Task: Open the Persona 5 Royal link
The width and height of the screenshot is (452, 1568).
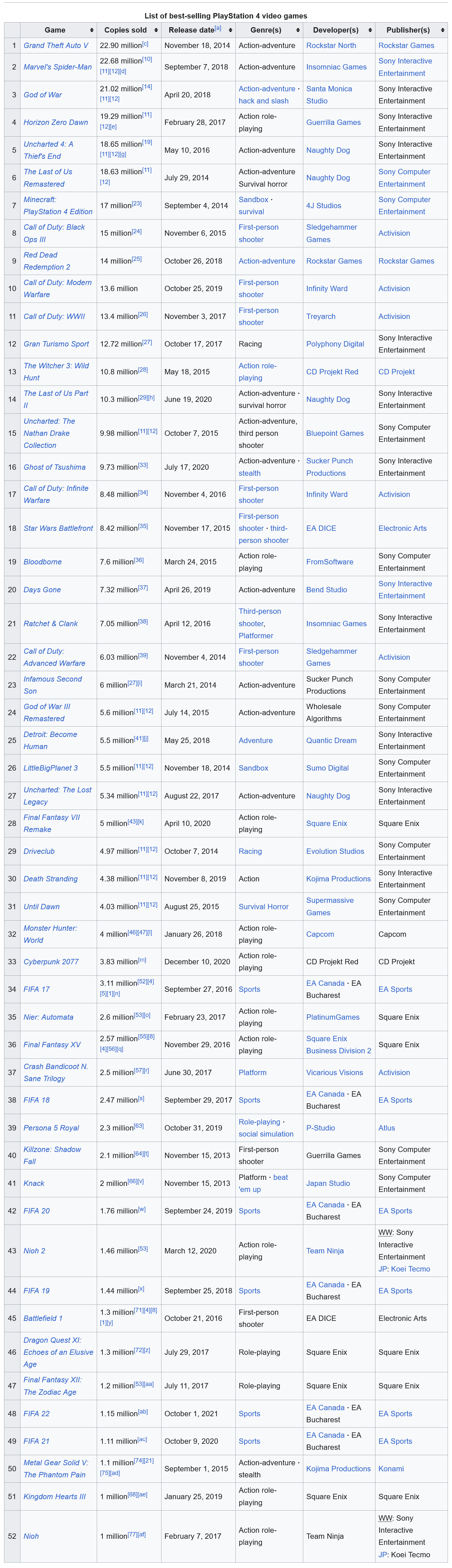Action: click(x=51, y=1128)
